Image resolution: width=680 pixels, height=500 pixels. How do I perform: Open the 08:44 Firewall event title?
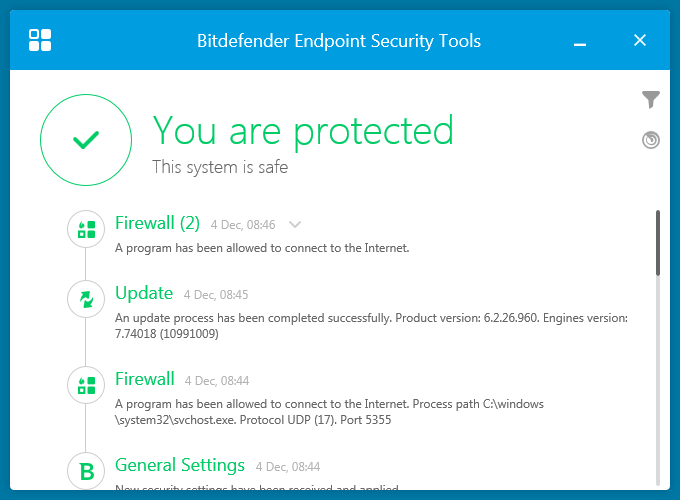coord(145,379)
